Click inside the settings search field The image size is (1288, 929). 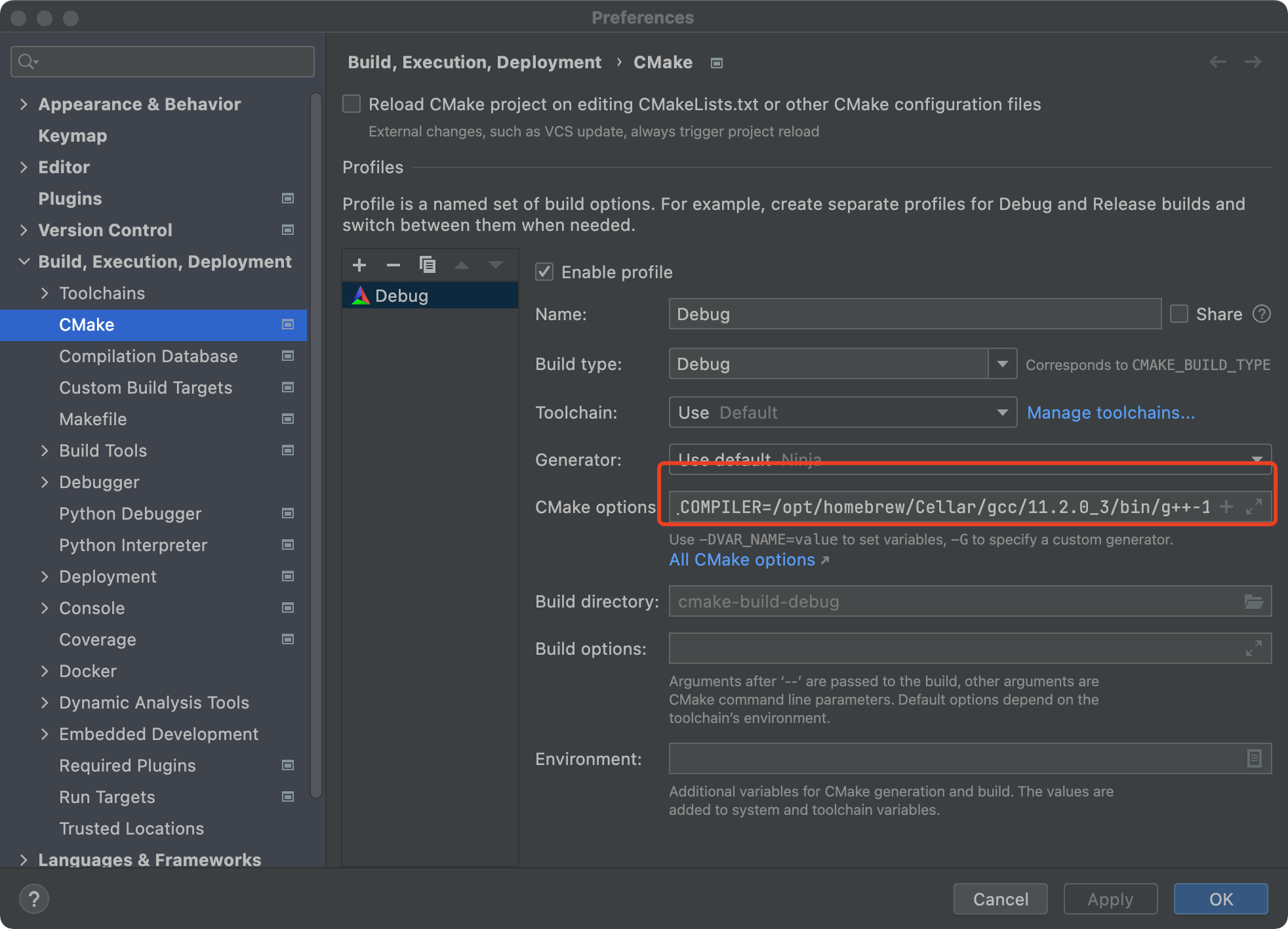point(161,61)
